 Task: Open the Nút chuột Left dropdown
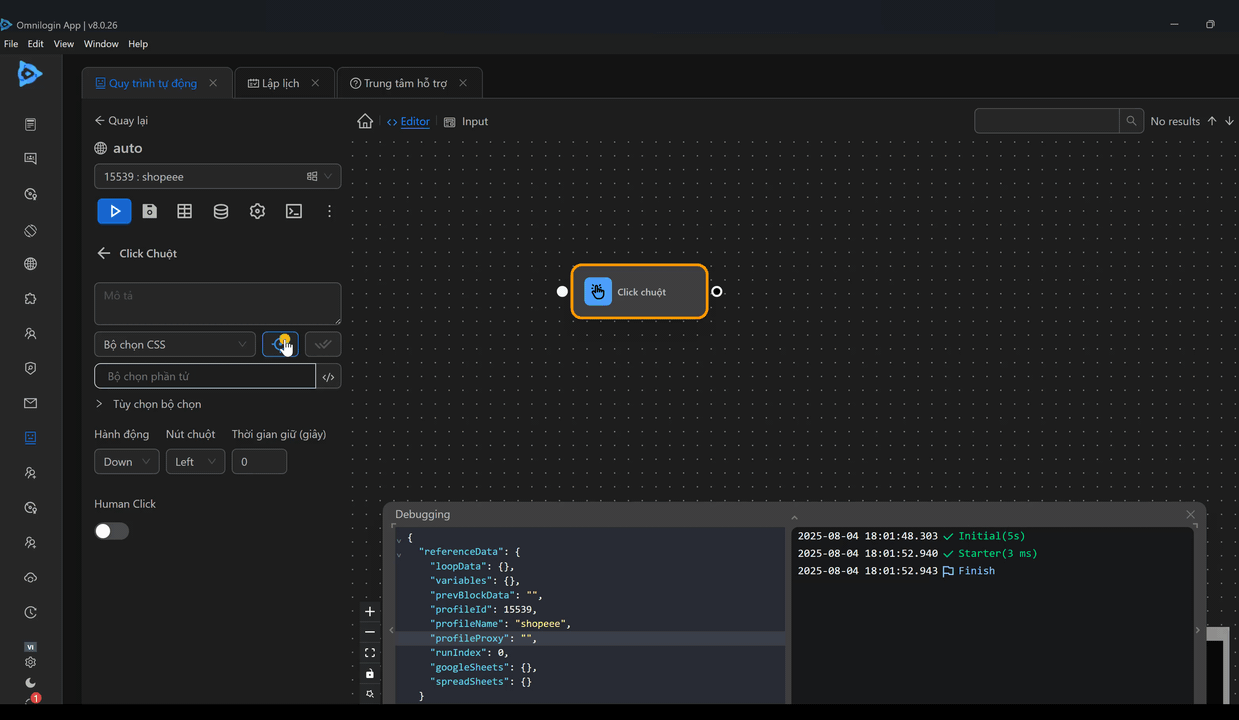195,462
